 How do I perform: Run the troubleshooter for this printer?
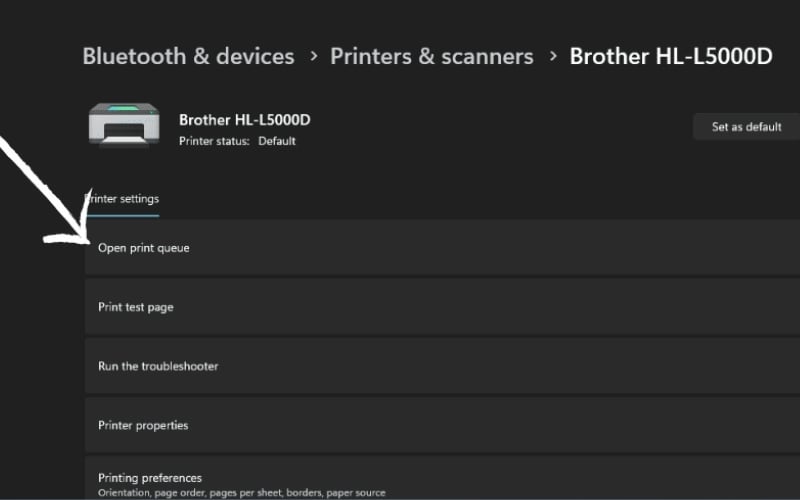158,366
